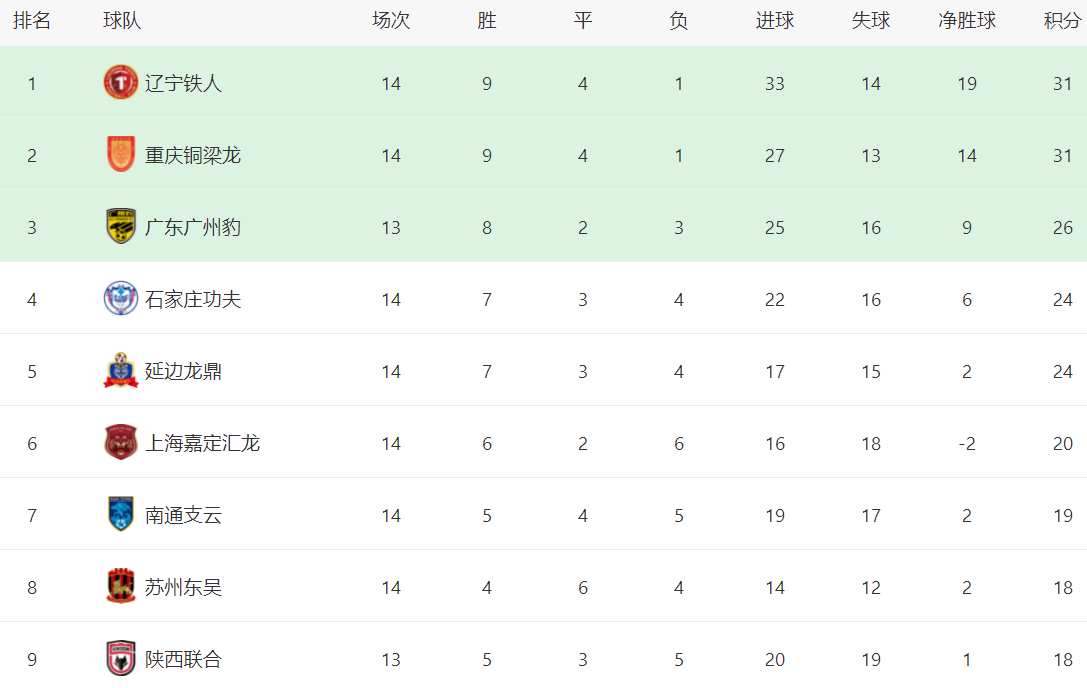Click the 广东广州豹 team badge
This screenshot has width=1087, height=688.
(x=121, y=227)
